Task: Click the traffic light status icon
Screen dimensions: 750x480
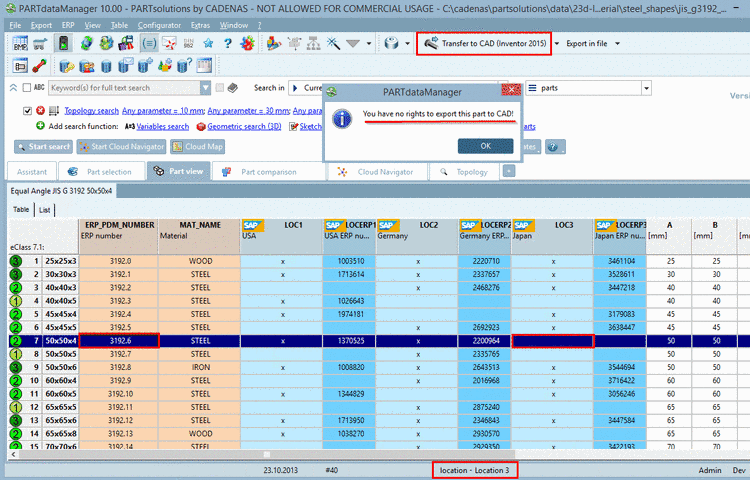Action: pyautogui.click(x=63, y=44)
